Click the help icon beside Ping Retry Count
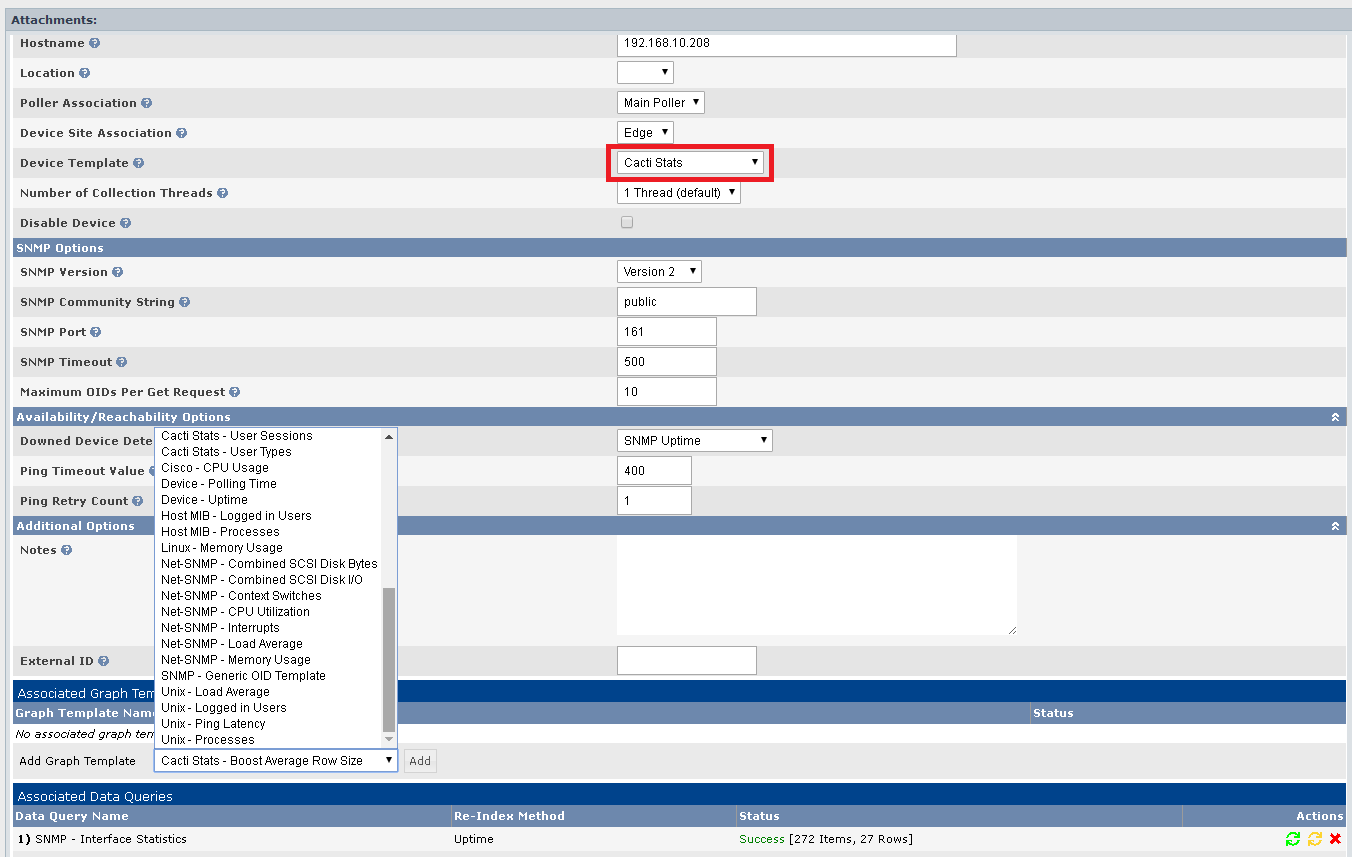 pos(138,501)
